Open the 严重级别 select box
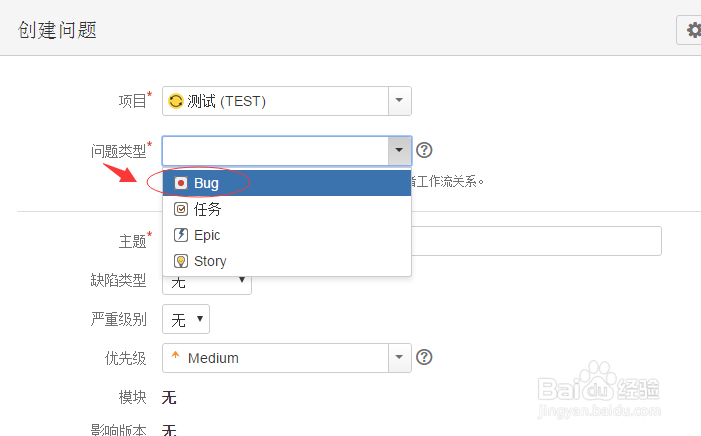Image resolution: width=701 pixels, height=436 pixels. pyautogui.click(x=186, y=319)
